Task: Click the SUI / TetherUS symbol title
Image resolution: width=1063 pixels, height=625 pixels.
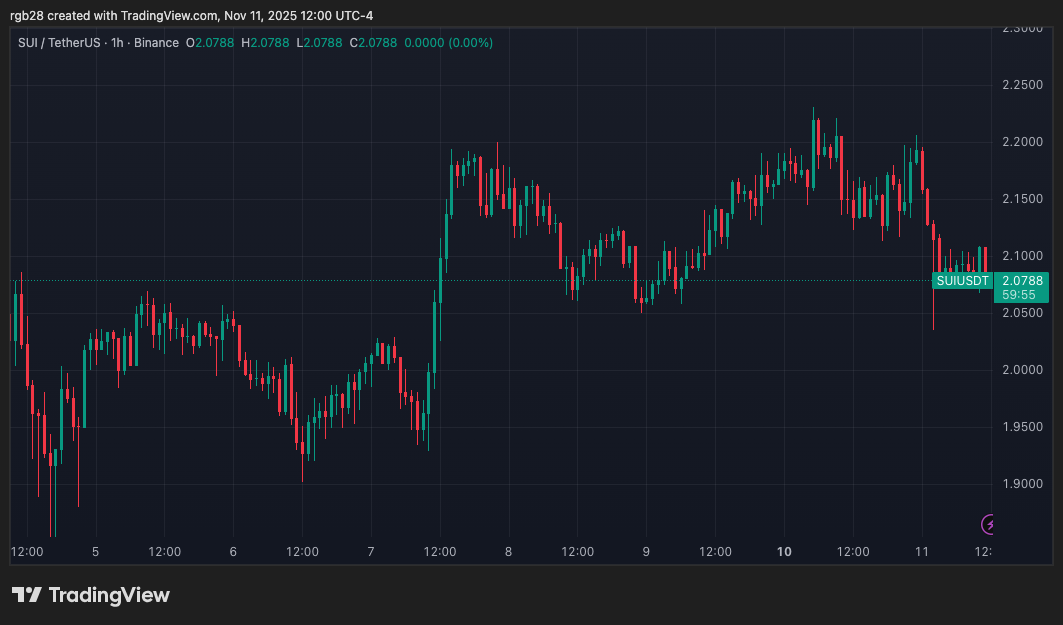Action: point(59,43)
